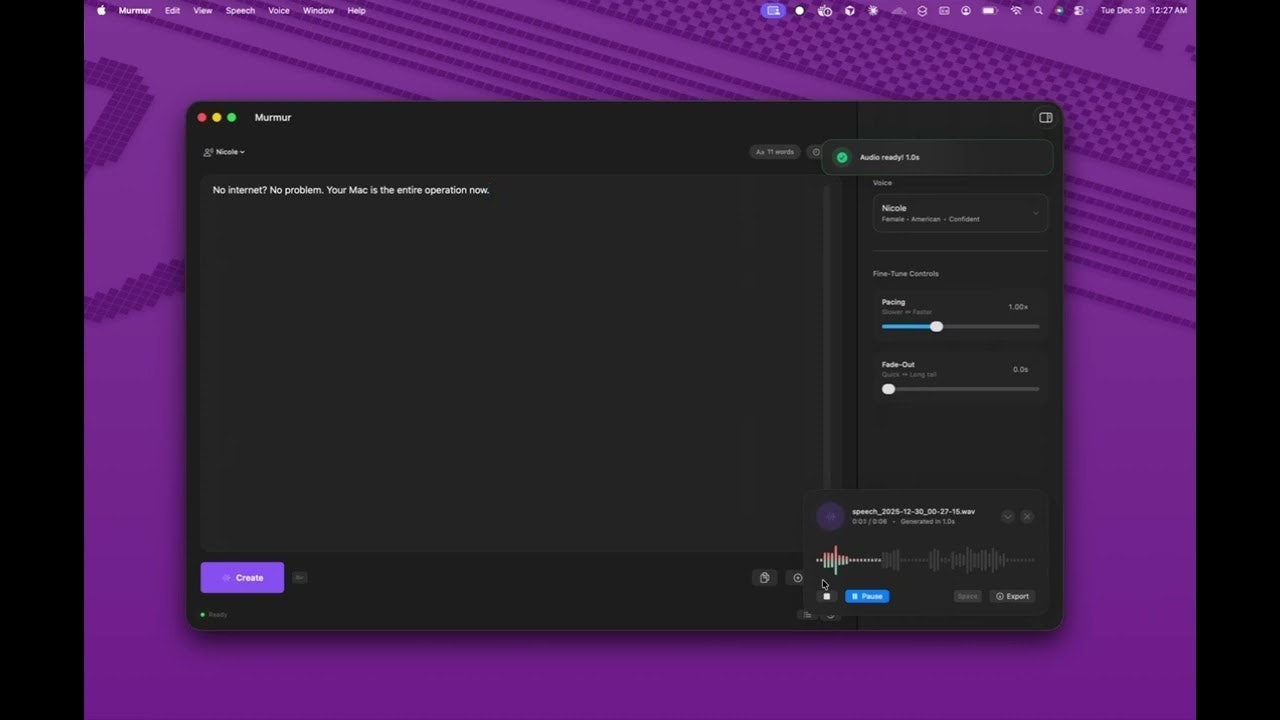Open the Nicole voice dropdown in toolbar
The width and height of the screenshot is (1280, 720).
tap(224, 152)
